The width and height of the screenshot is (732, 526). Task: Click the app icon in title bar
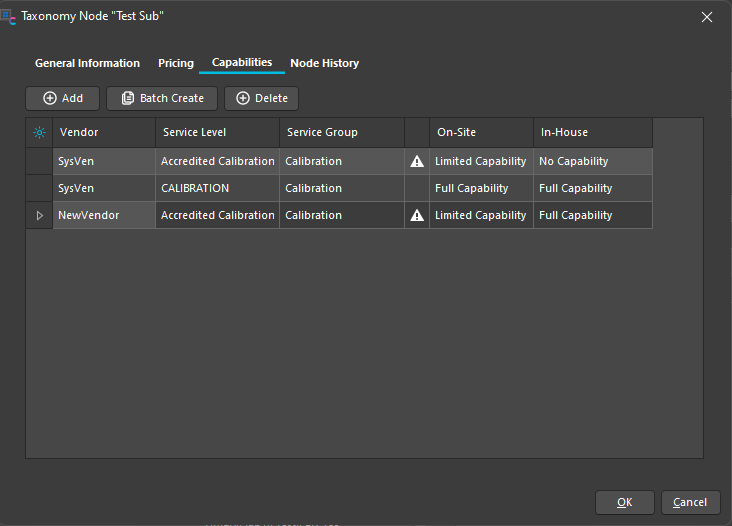(10, 17)
